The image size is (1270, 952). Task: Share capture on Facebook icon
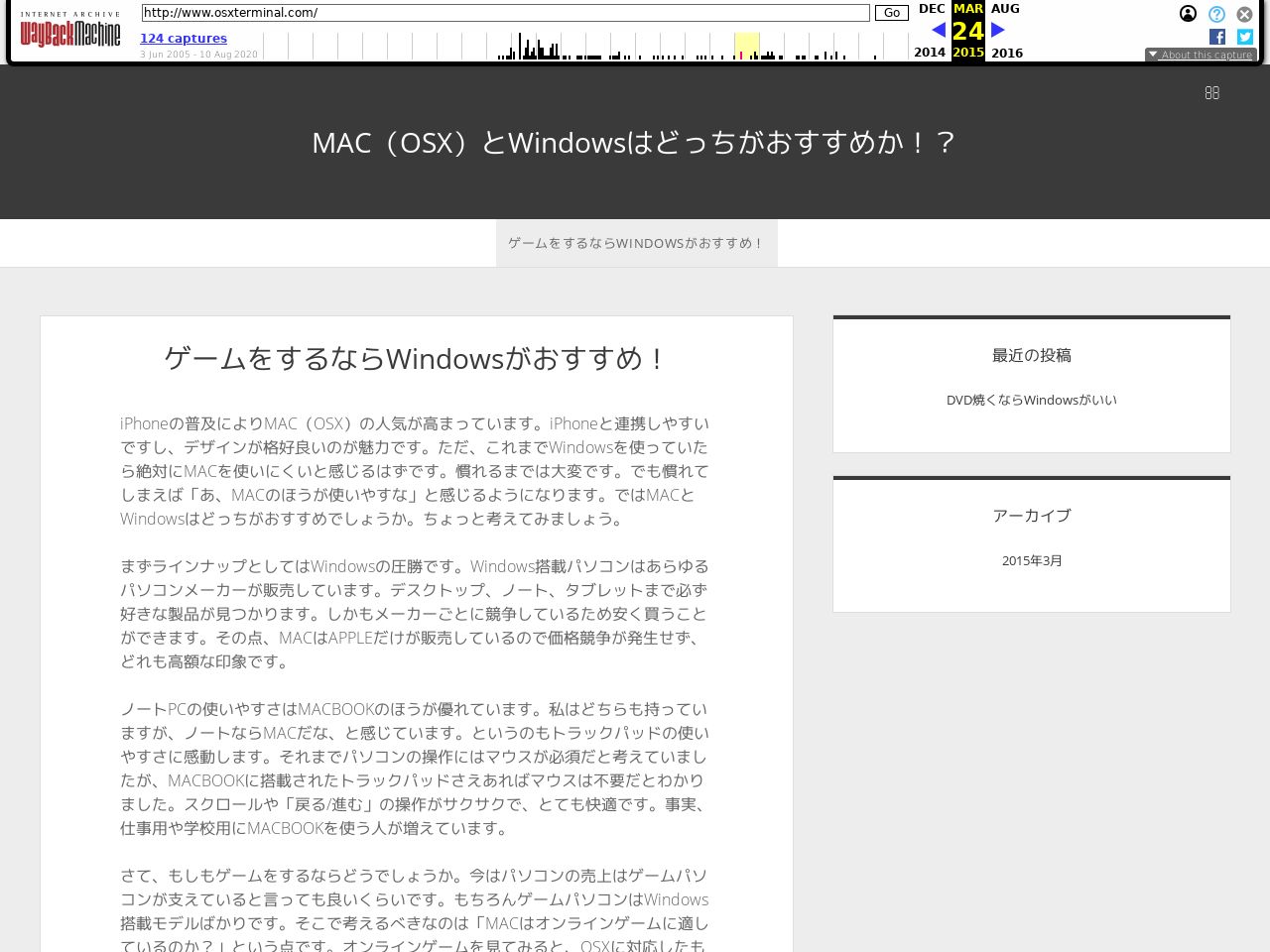click(1216, 37)
